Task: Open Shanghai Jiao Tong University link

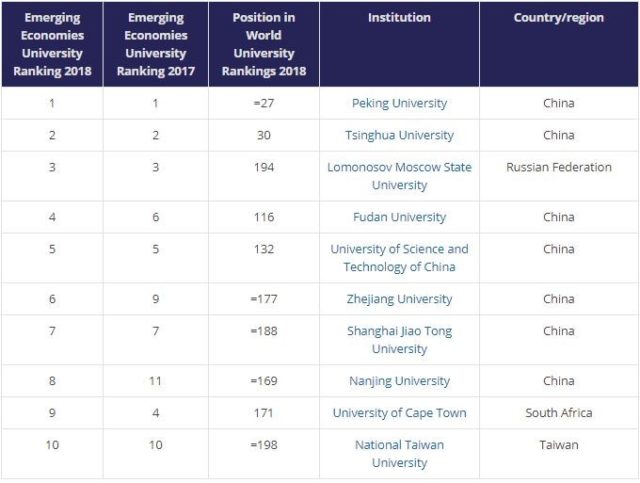Action: click(x=399, y=340)
